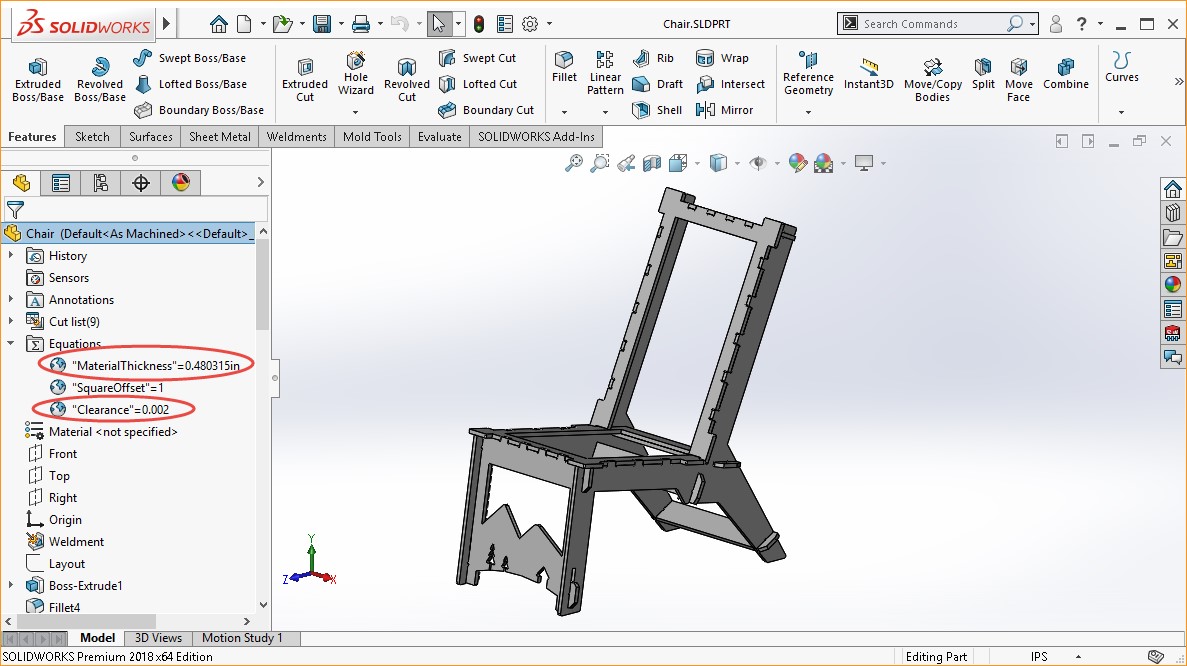1187x666 pixels.
Task: Open Options gear icon
Action: pyautogui.click(x=530, y=24)
